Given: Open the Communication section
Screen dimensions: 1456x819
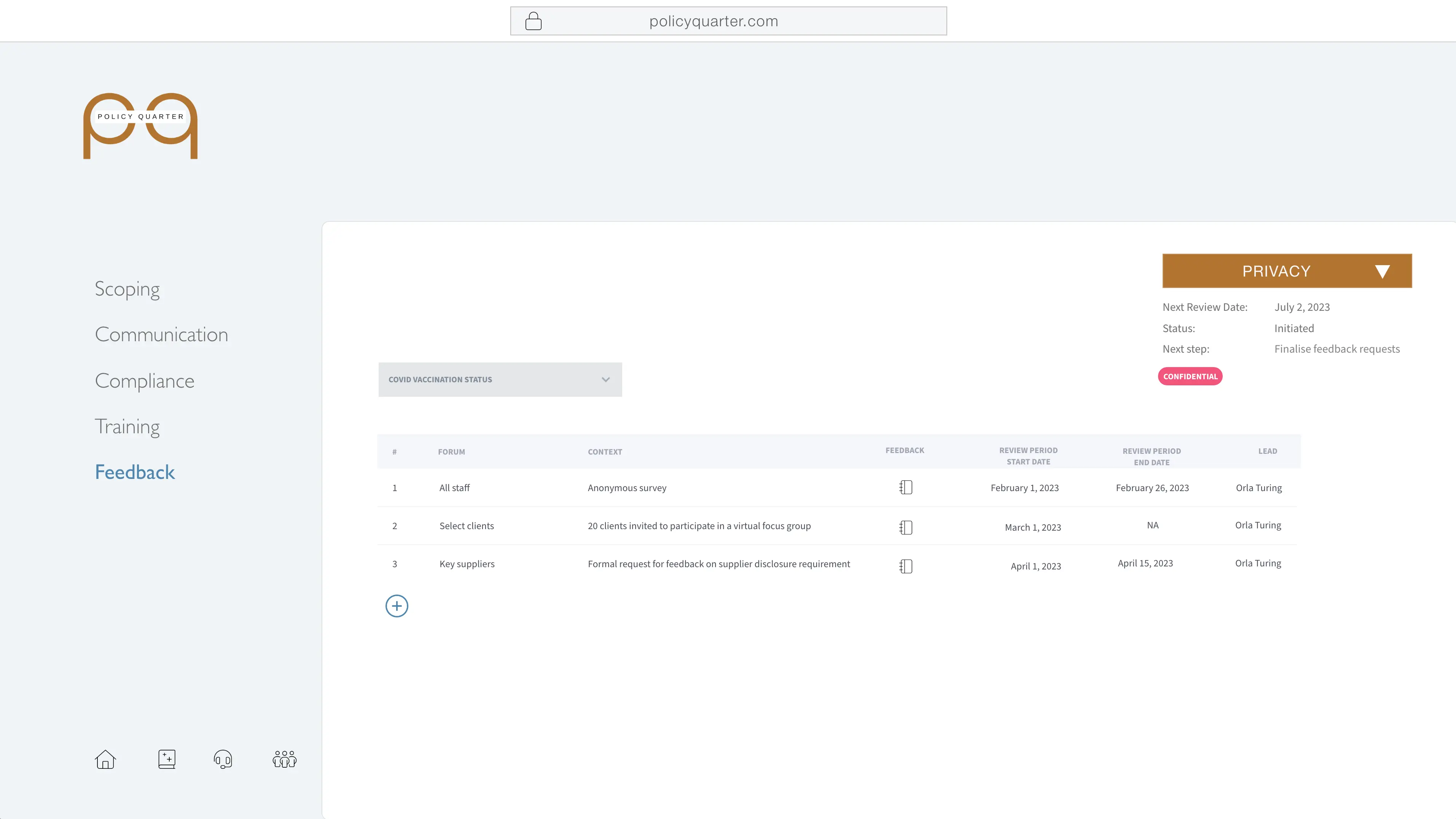Looking at the screenshot, I should 162,334.
